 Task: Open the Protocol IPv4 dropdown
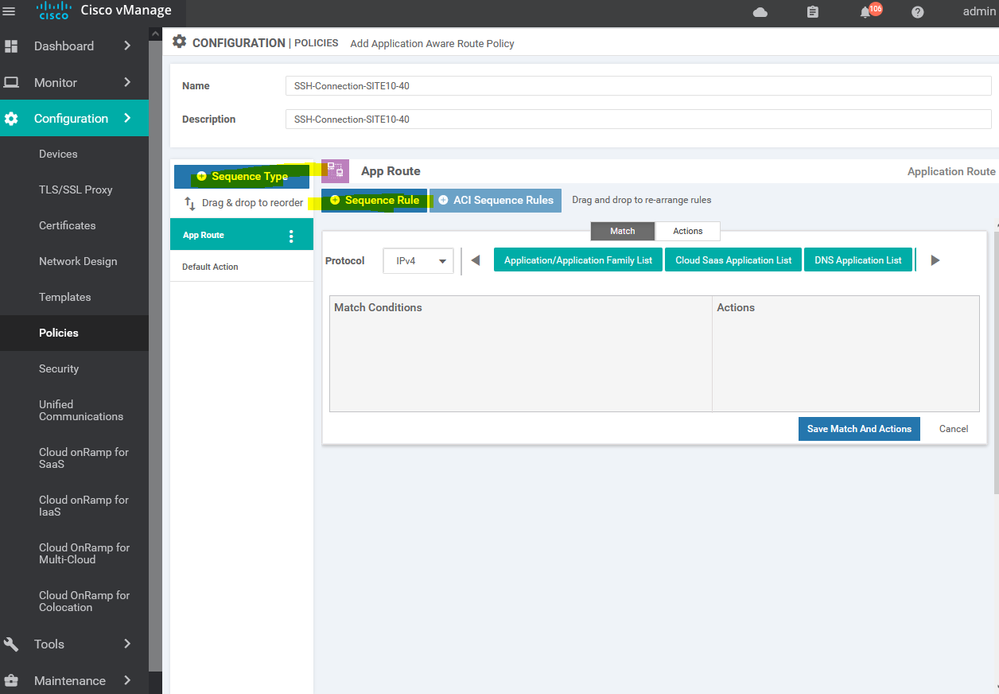coord(418,261)
